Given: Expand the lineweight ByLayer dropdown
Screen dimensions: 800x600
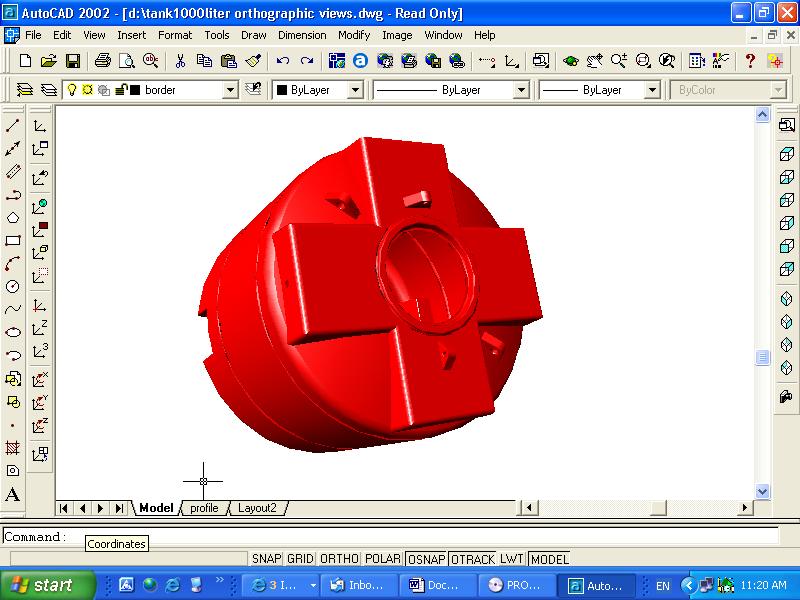Looking at the screenshot, I should (652, 90).
